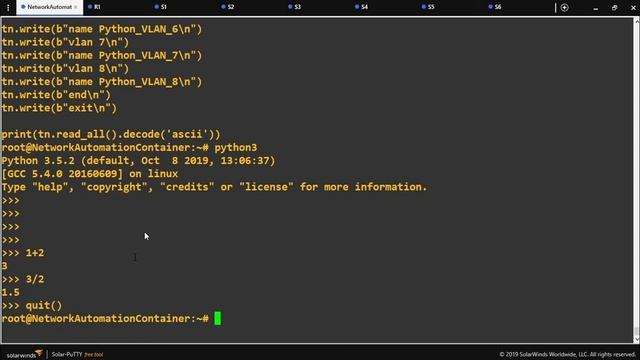Image resolution: width=640 pixels, height=360 pixels.
Task: Click the terminal vertical scrollbar
Action: point(636,180)
